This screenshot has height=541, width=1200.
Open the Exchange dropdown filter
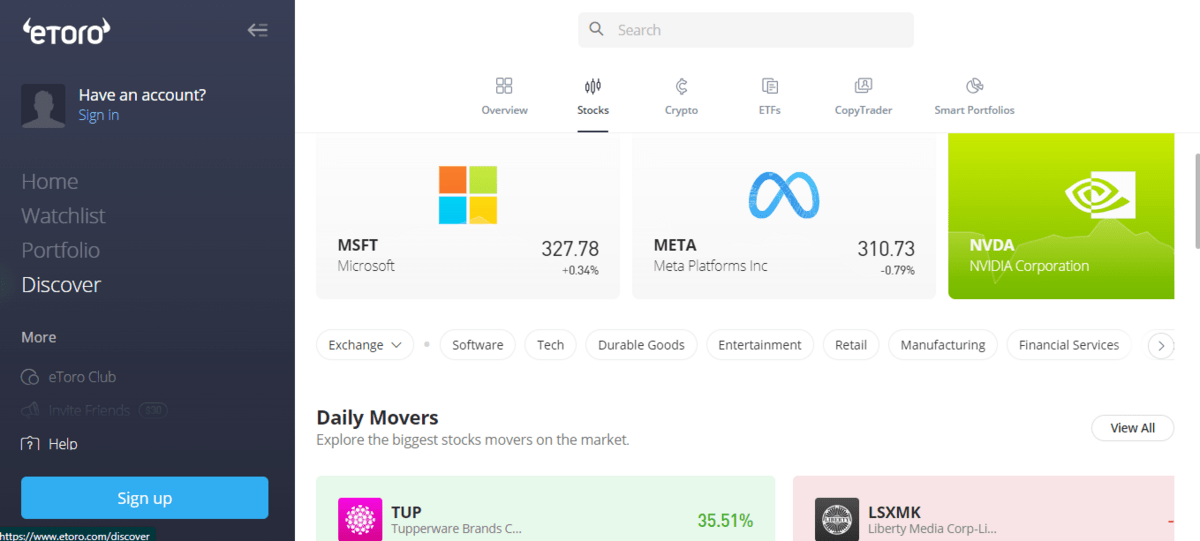[x=365, y=345]
